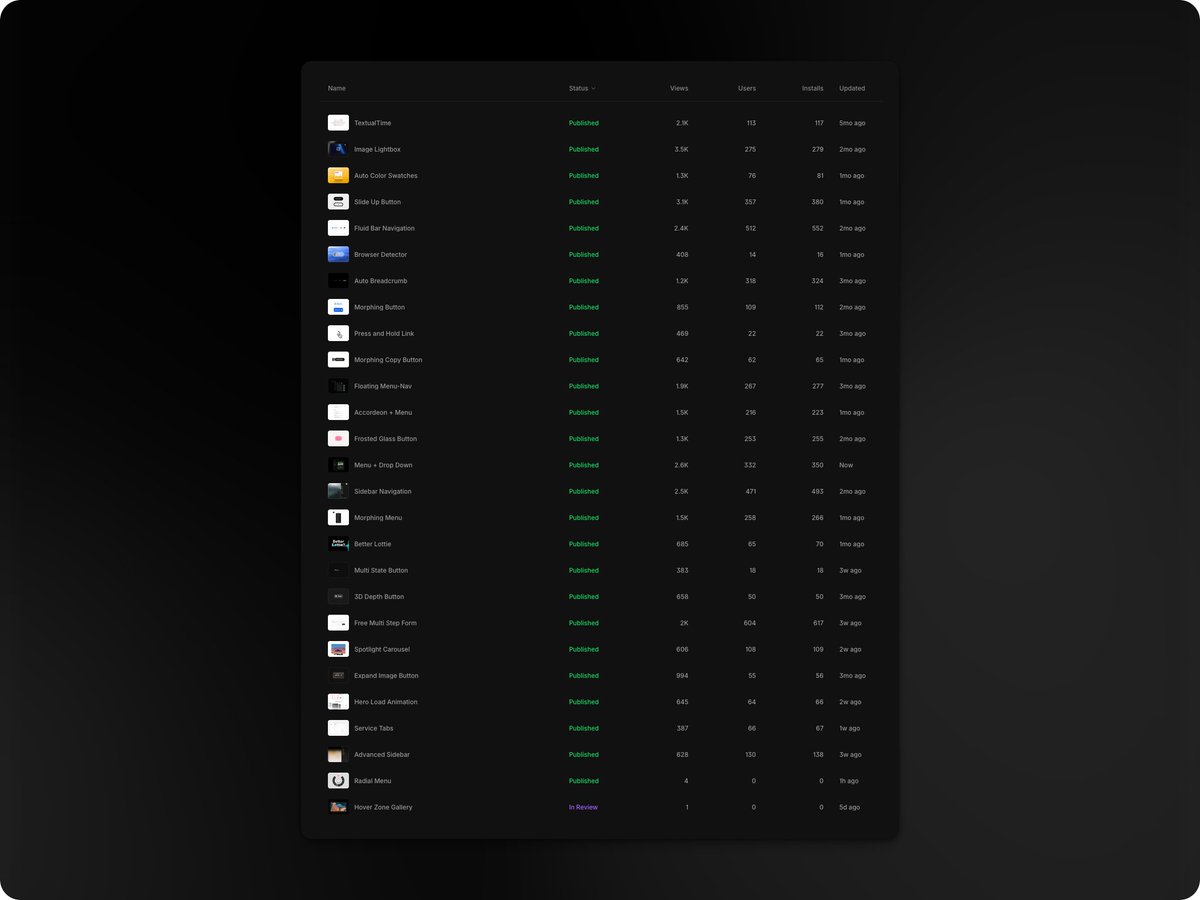Select the "Image Lightbox" name text

[x=377, y=149]
